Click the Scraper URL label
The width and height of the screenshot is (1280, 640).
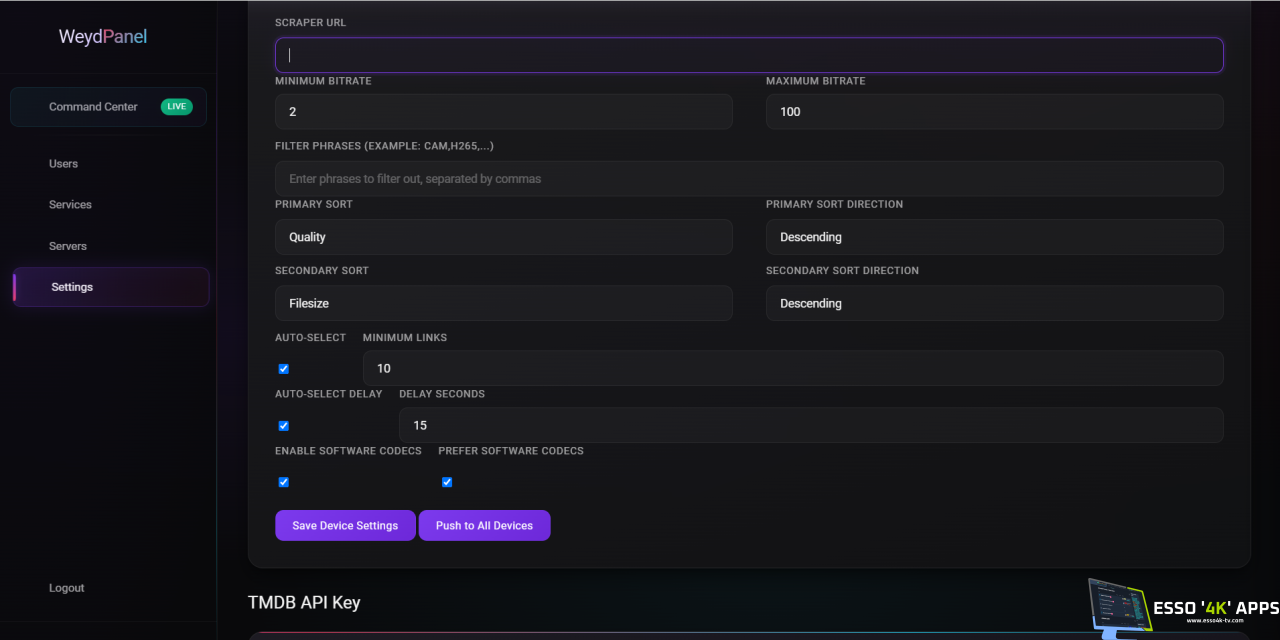(311, 23)
